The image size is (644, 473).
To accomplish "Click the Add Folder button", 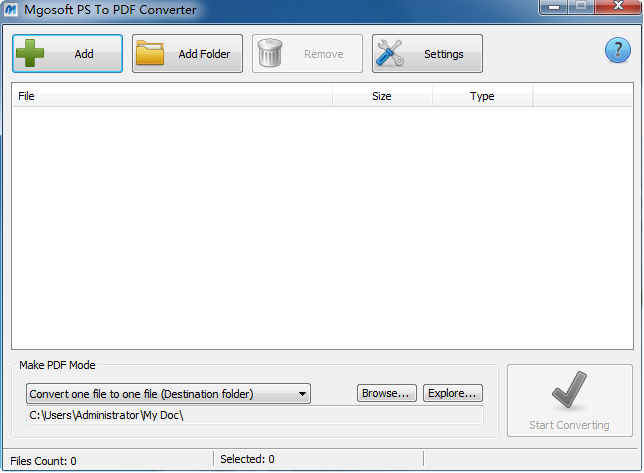I will tap(187, 54).
